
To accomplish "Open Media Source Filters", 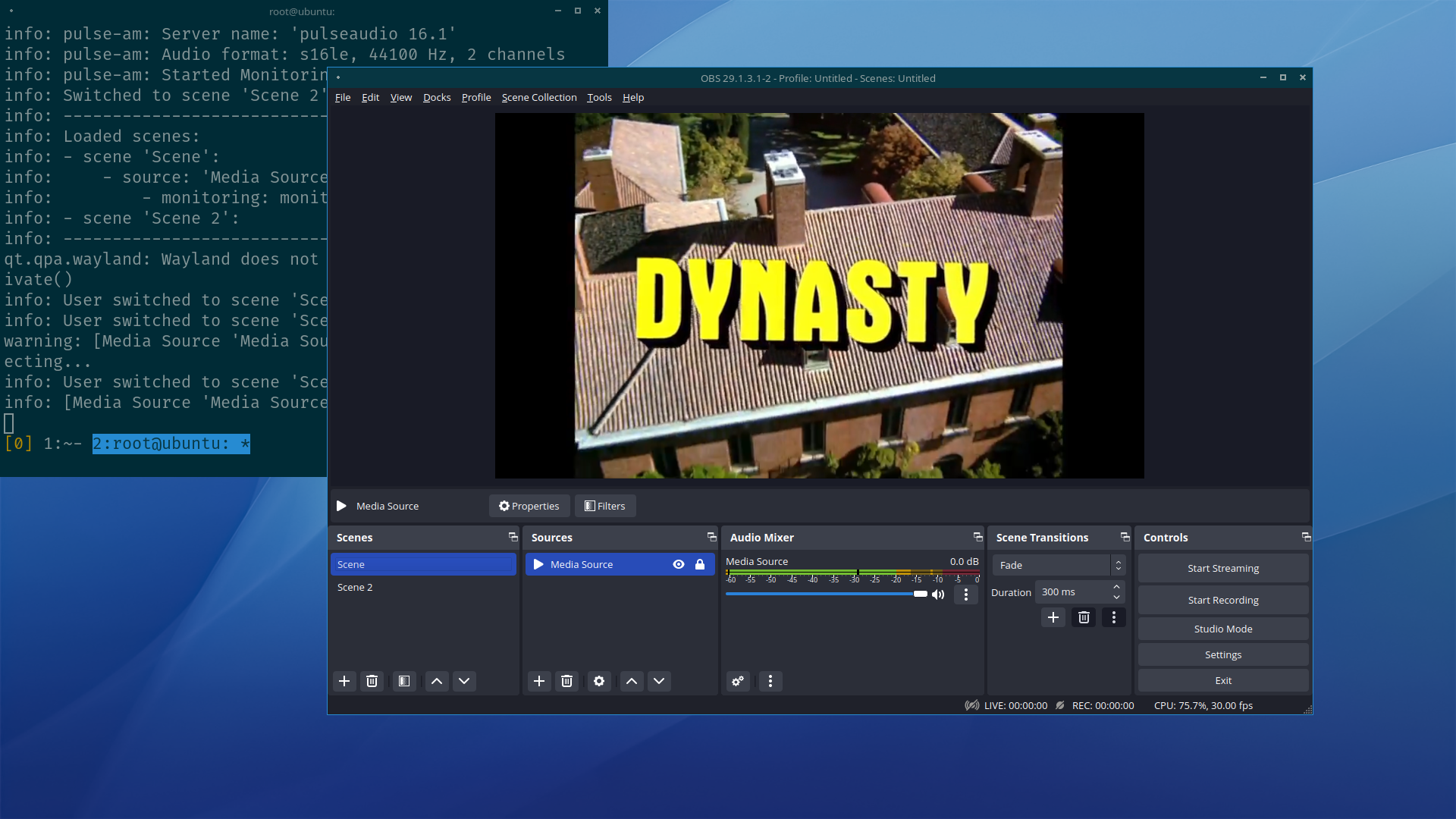I will point(605,506).
